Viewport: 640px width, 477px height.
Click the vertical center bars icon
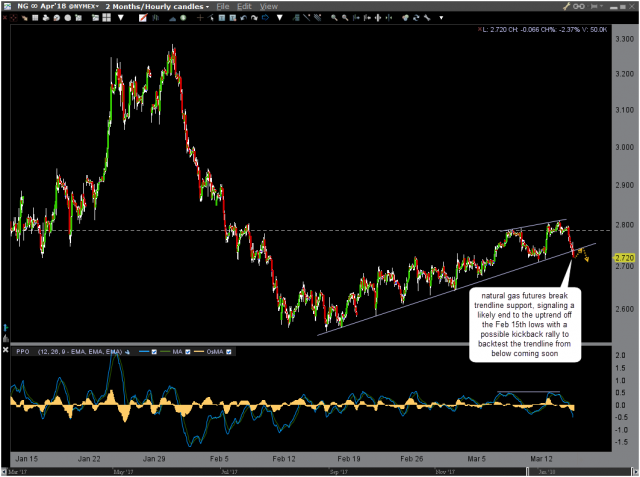(x=378, y=18)
